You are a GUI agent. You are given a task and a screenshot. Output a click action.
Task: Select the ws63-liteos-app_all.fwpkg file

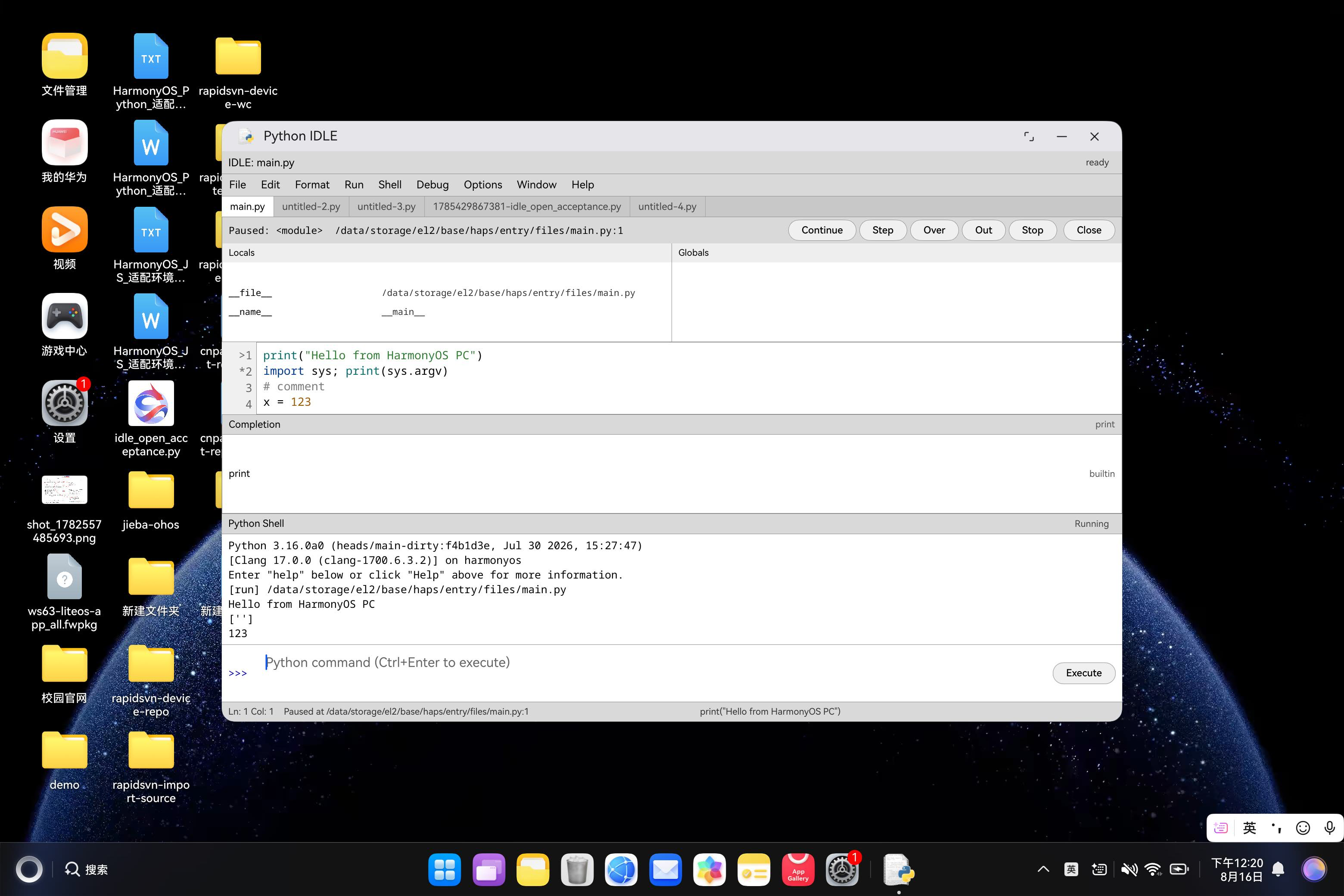pos(65,592)
